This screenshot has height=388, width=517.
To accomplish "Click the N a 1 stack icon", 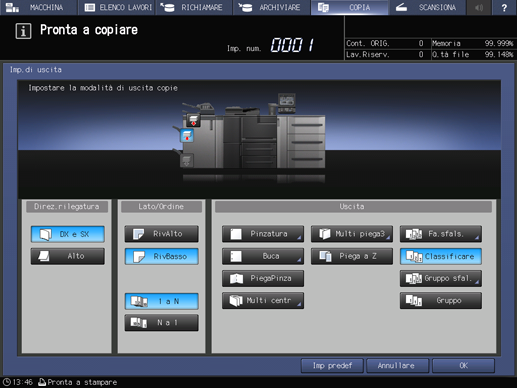I will coord(139,323).
